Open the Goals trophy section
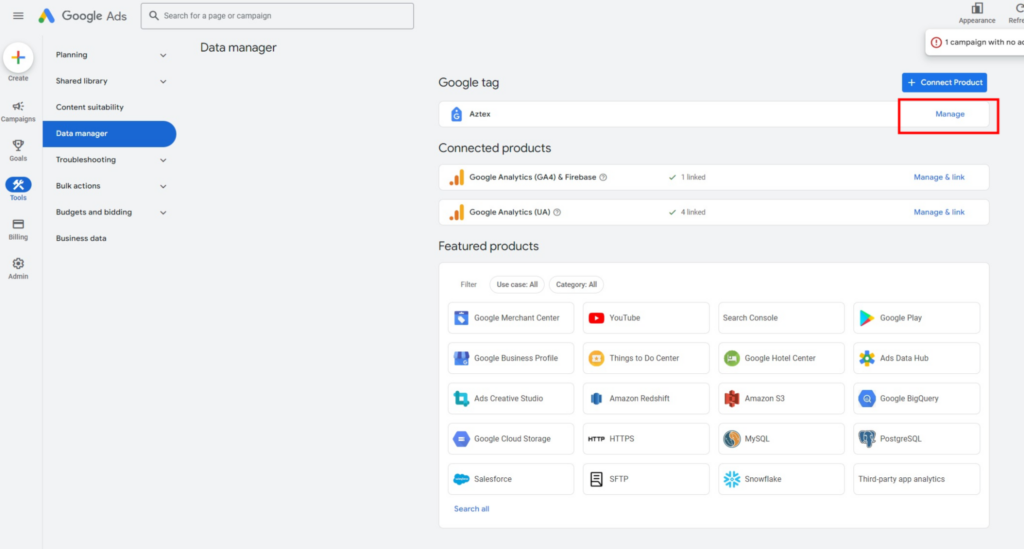The height and width of the screenshot is (549, 1024). click(18, 150)
